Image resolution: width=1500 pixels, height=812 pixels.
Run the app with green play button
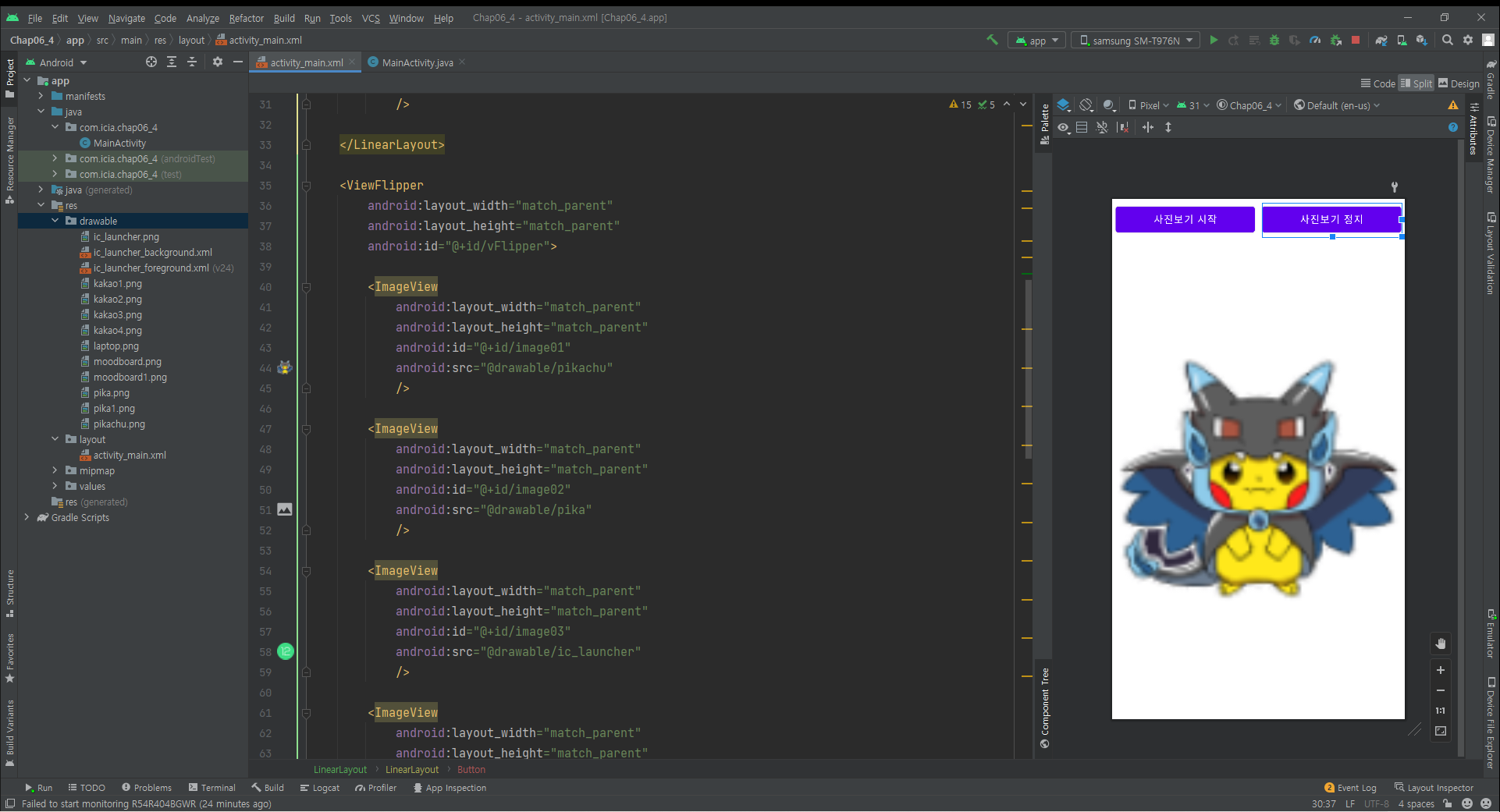pos(1214,40)
